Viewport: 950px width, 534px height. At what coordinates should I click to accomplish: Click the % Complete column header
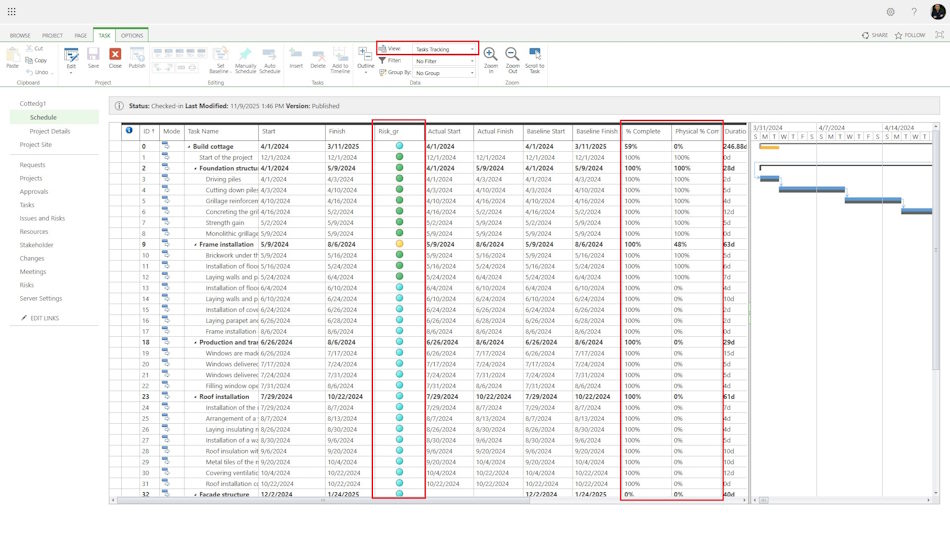coord(646,132)
